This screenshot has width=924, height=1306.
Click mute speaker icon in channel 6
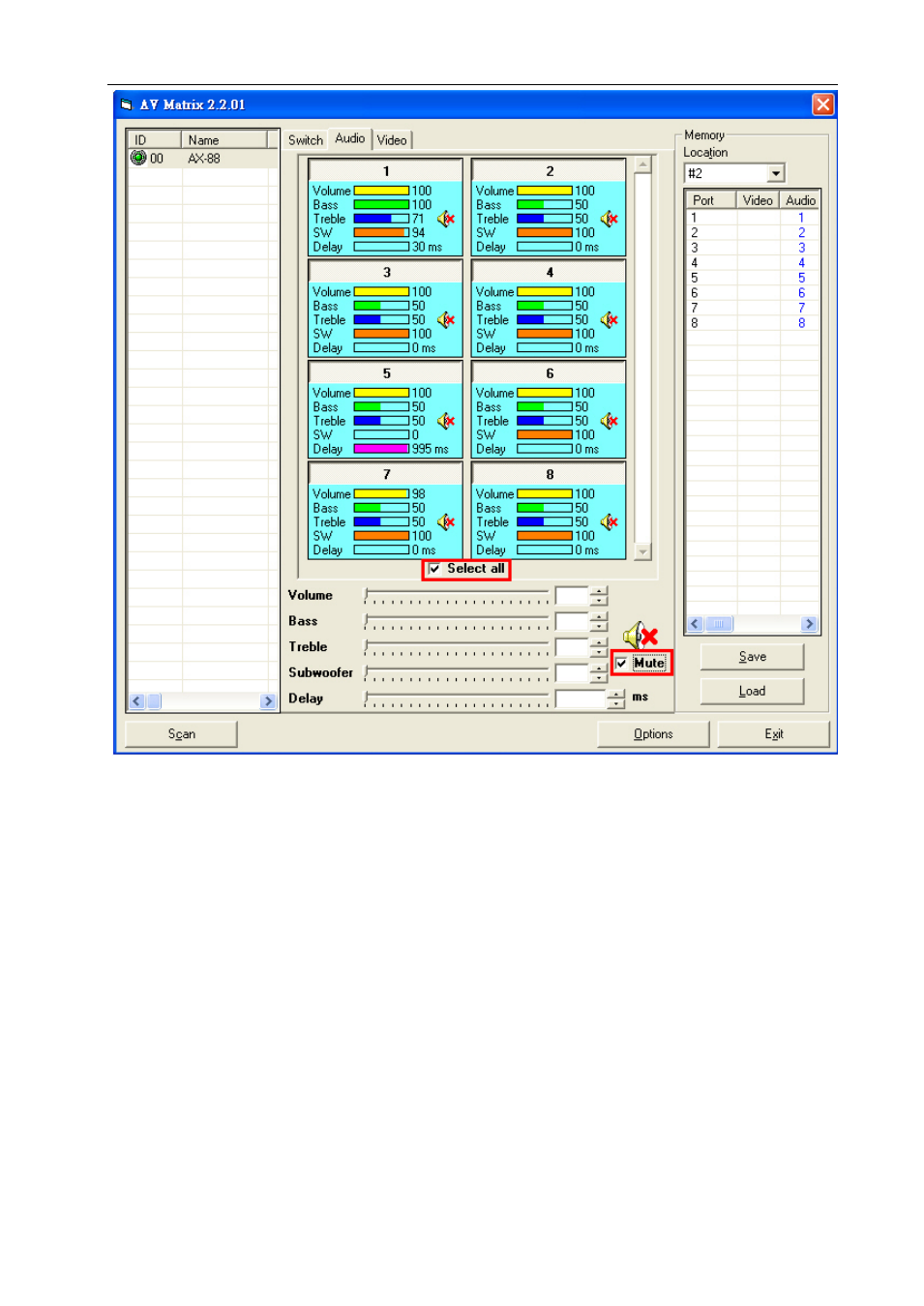(610, 421)
